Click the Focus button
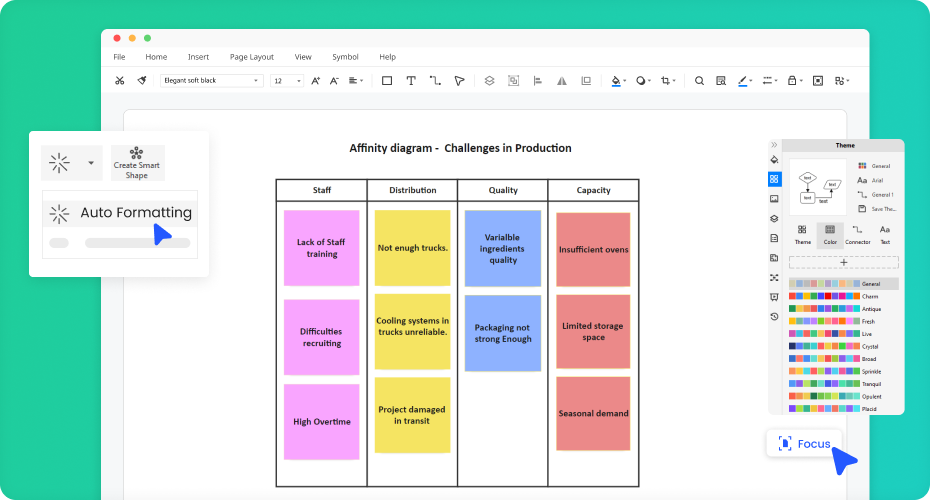The image size is (930, 500). (804, 443)
